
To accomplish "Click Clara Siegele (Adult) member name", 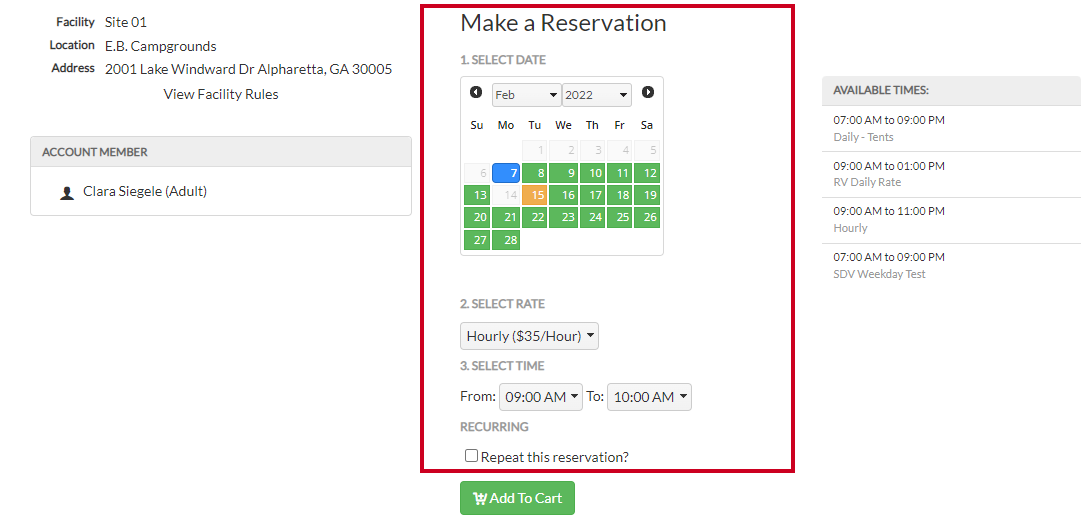I will pos(145,192).
